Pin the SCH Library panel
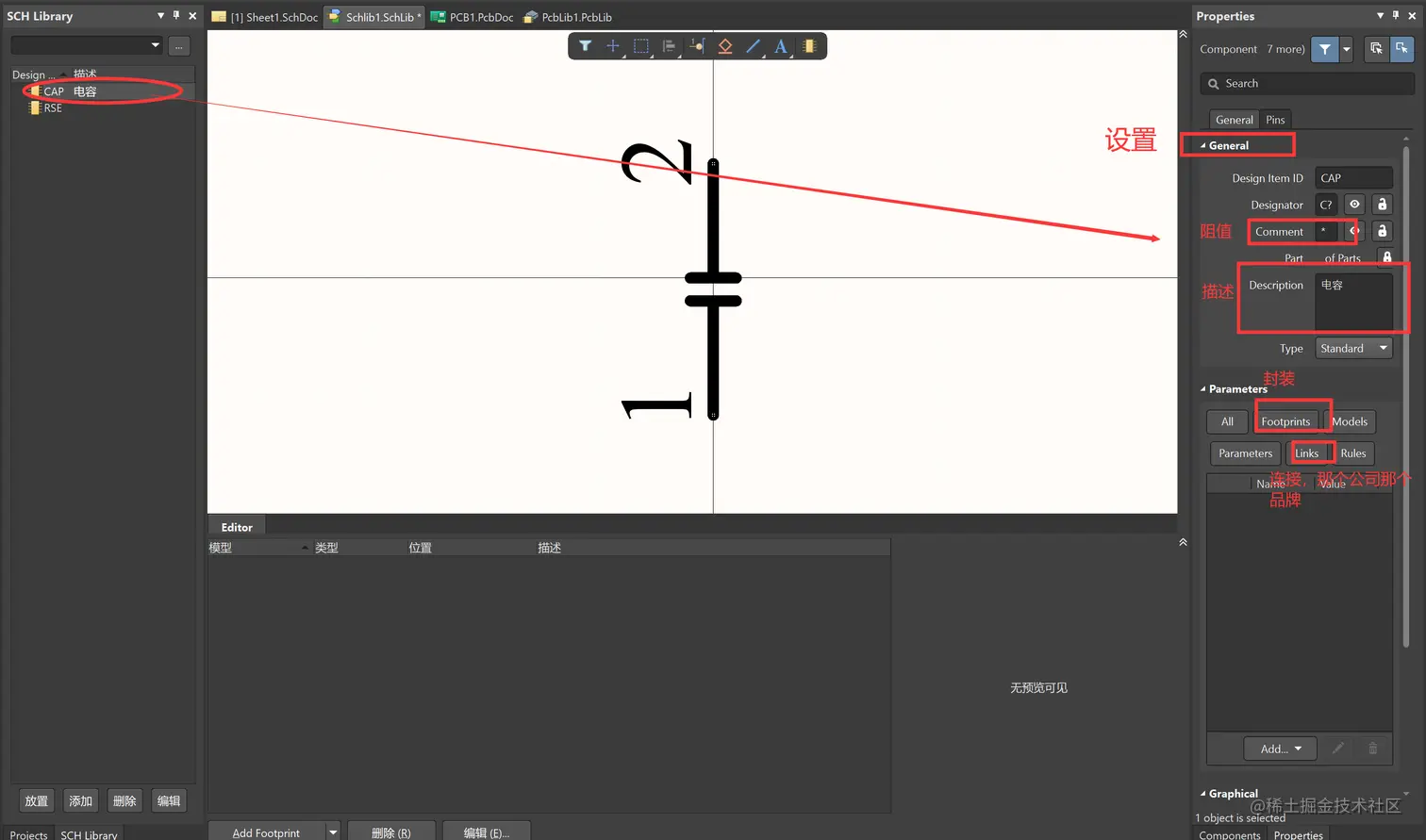This screenshot has height=840, width=1426. (176, 15)
